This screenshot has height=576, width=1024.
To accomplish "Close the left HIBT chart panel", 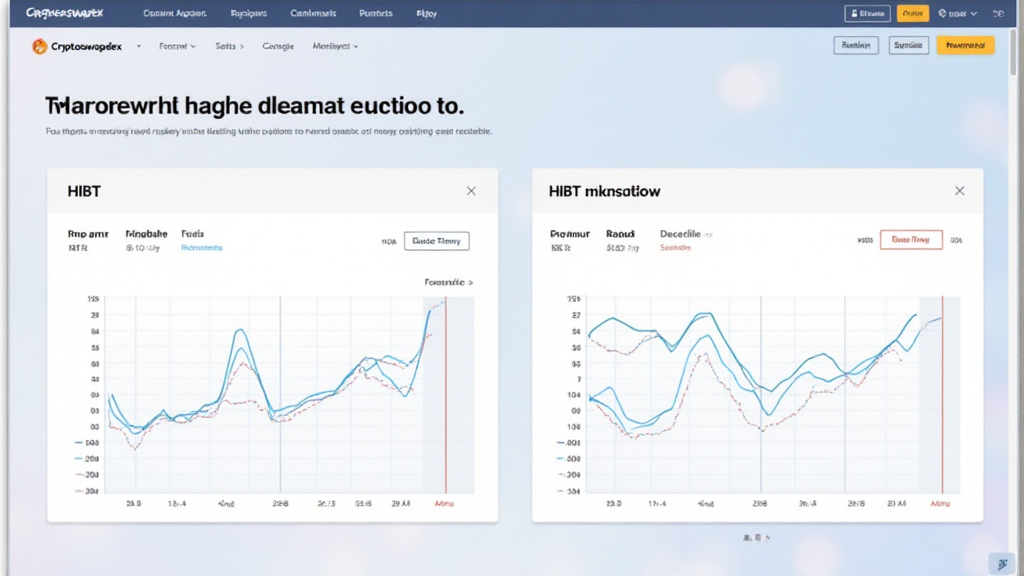I will [471, 191].
